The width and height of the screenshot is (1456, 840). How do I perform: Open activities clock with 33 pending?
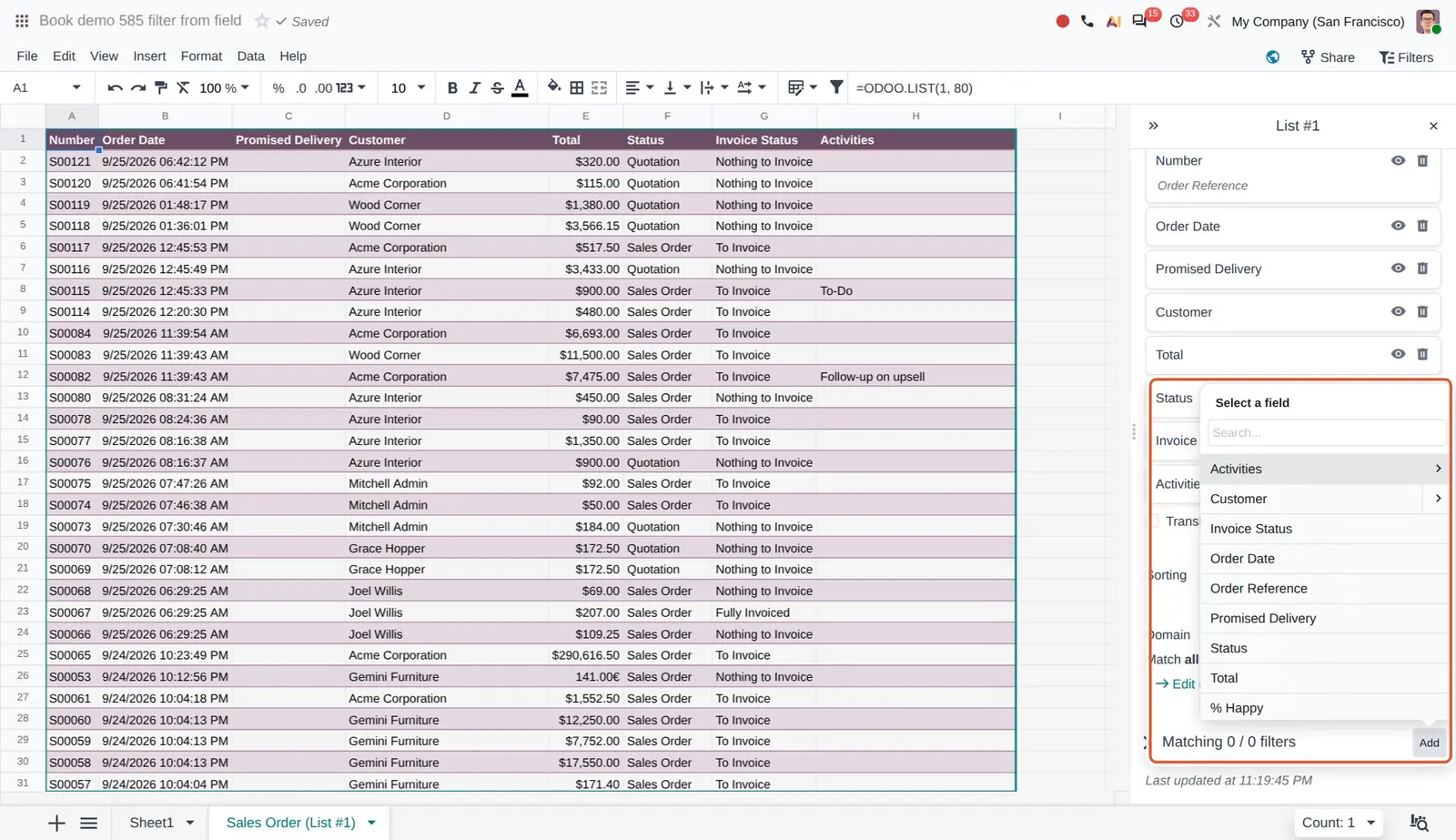[x=1178, y=20]
